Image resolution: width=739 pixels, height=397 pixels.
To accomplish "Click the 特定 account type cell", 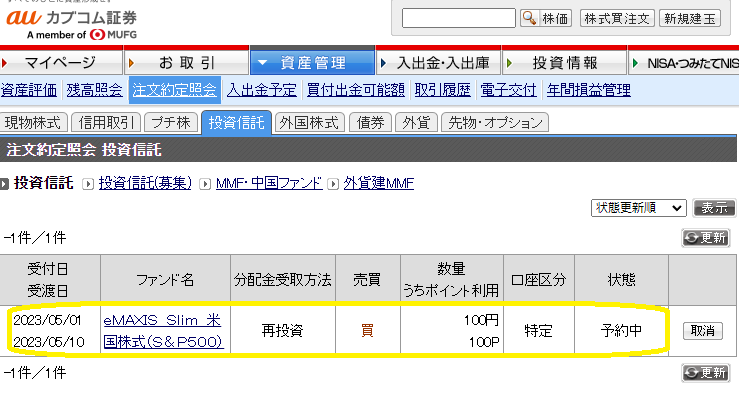I will coord(538,331).
